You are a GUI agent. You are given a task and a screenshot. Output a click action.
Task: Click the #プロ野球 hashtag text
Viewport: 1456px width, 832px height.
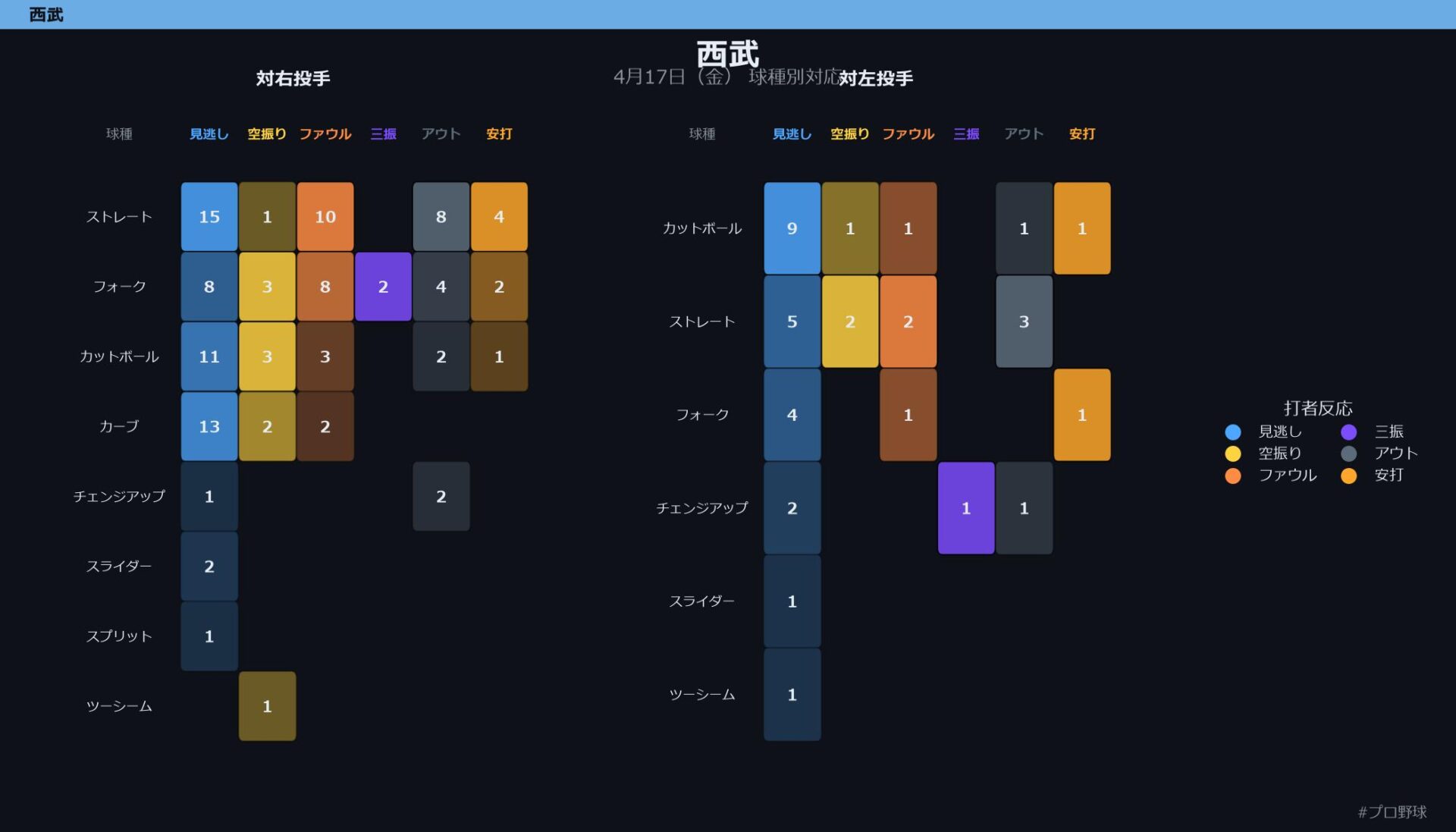click(1392, 812)
